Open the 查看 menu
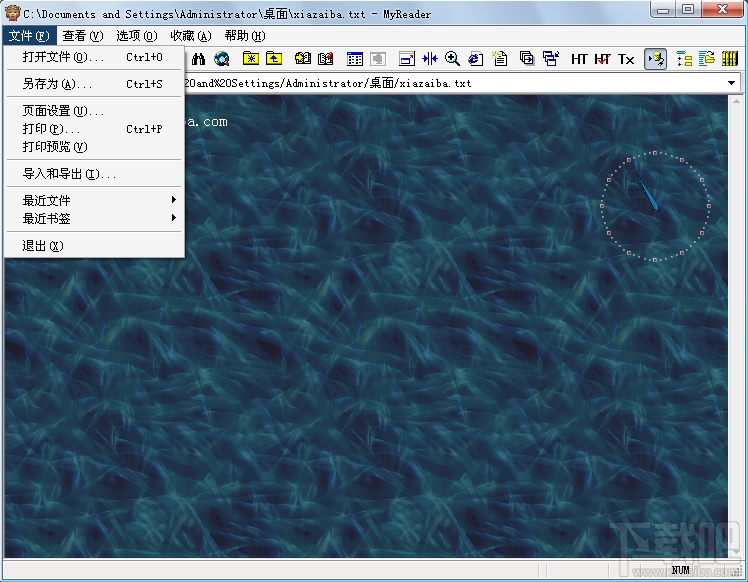This screenshot has height=582, width=748. [82, 35]
